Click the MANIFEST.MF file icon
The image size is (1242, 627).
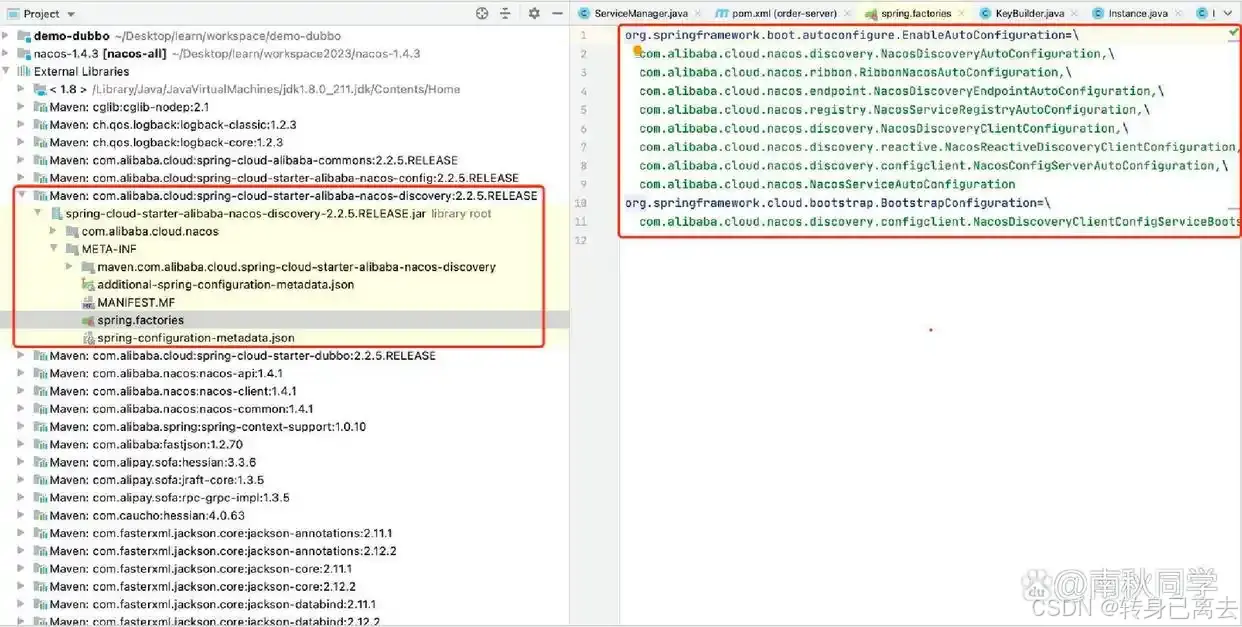coord(89,302)
